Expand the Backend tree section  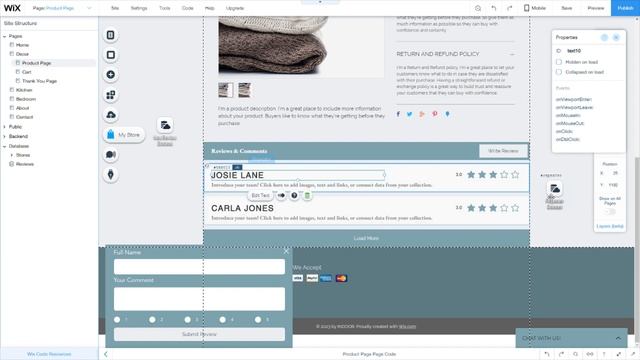pos(4,136)
